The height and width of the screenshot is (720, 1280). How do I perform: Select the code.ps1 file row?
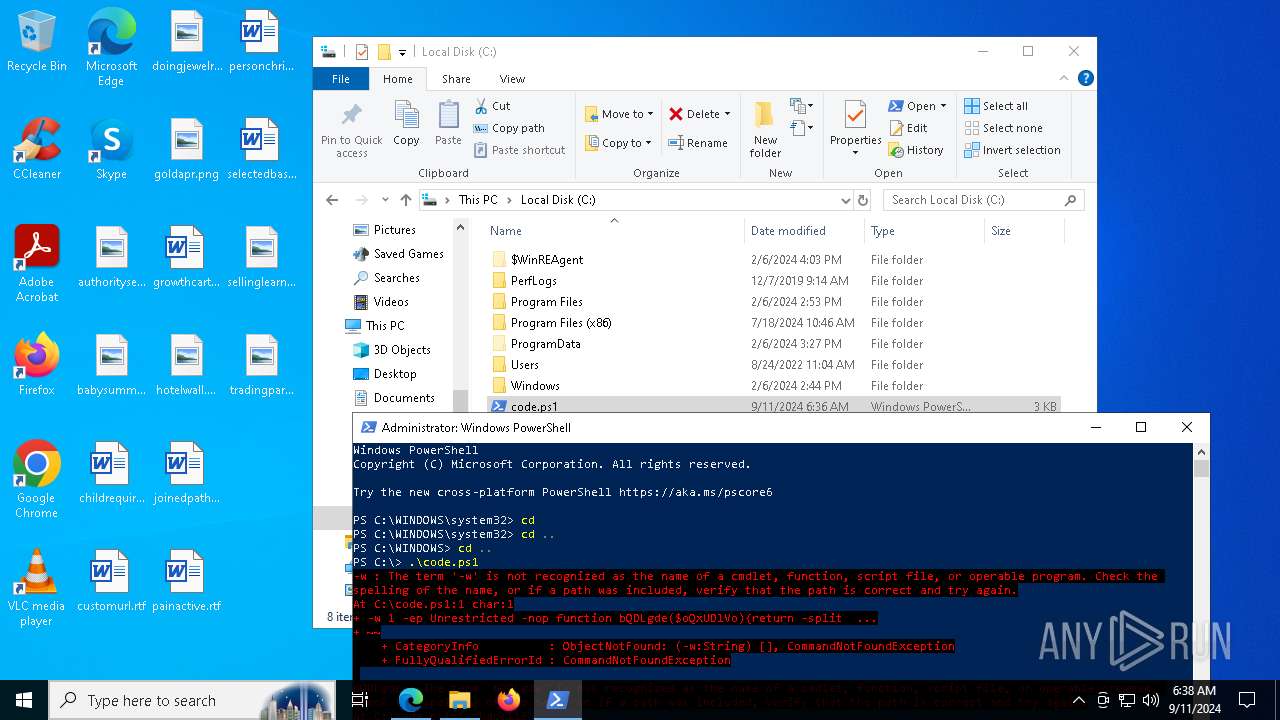[773, 406]
